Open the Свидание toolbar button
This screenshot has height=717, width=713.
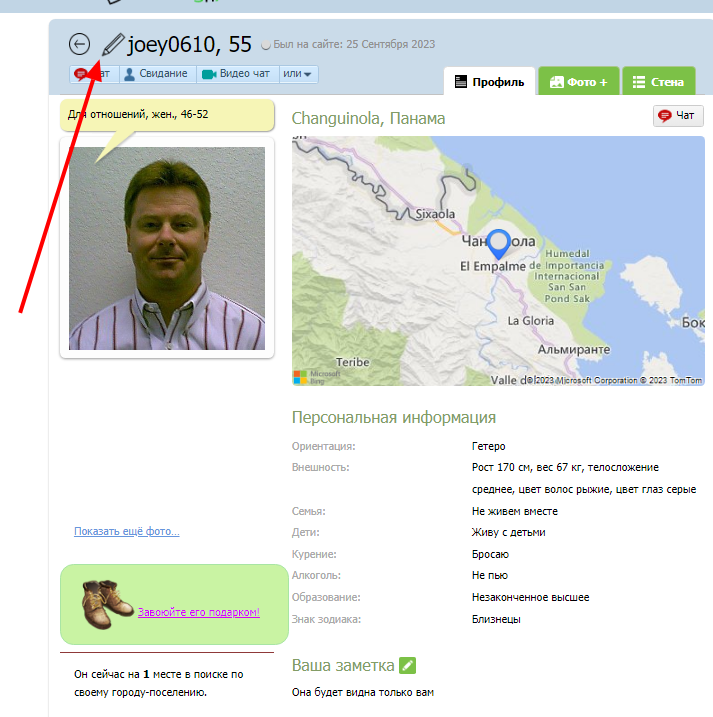158,74
